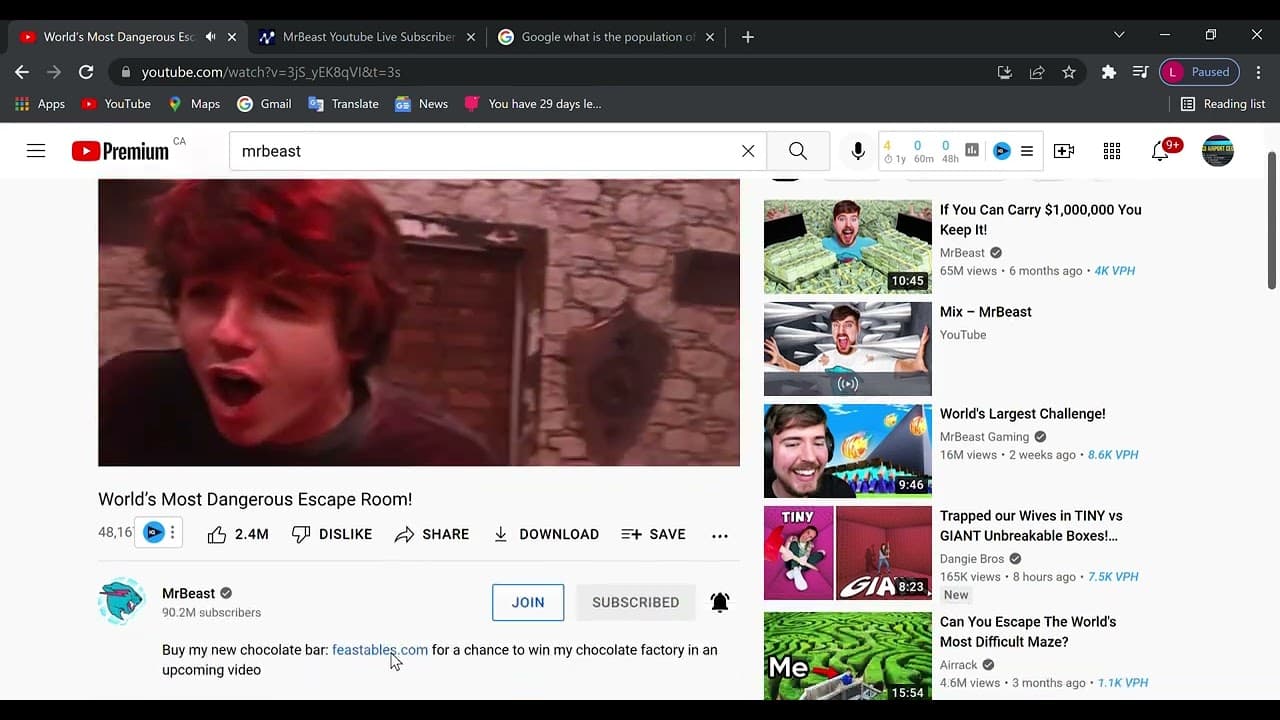The height and width of the screenshot is (720, 1280).
Task: Click the search magnifier button
Action: 798,151
